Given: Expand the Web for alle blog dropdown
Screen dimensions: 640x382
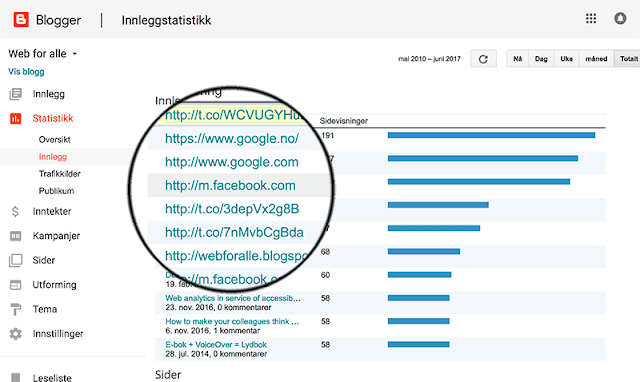Looking at the screenshot, I should click(75, 54).
